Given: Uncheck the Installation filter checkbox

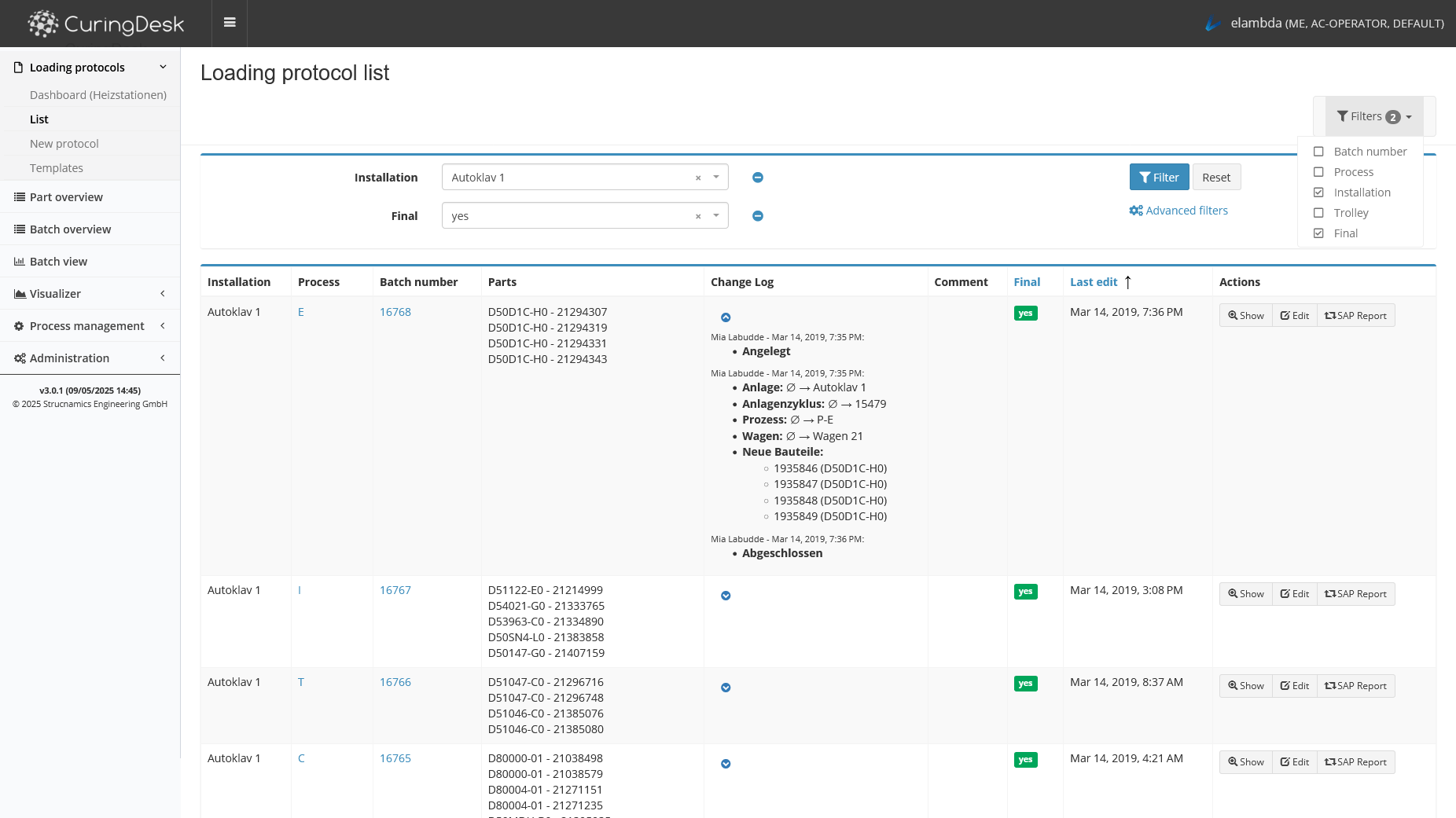Looking at the screenshot, I should (1318, 193).
